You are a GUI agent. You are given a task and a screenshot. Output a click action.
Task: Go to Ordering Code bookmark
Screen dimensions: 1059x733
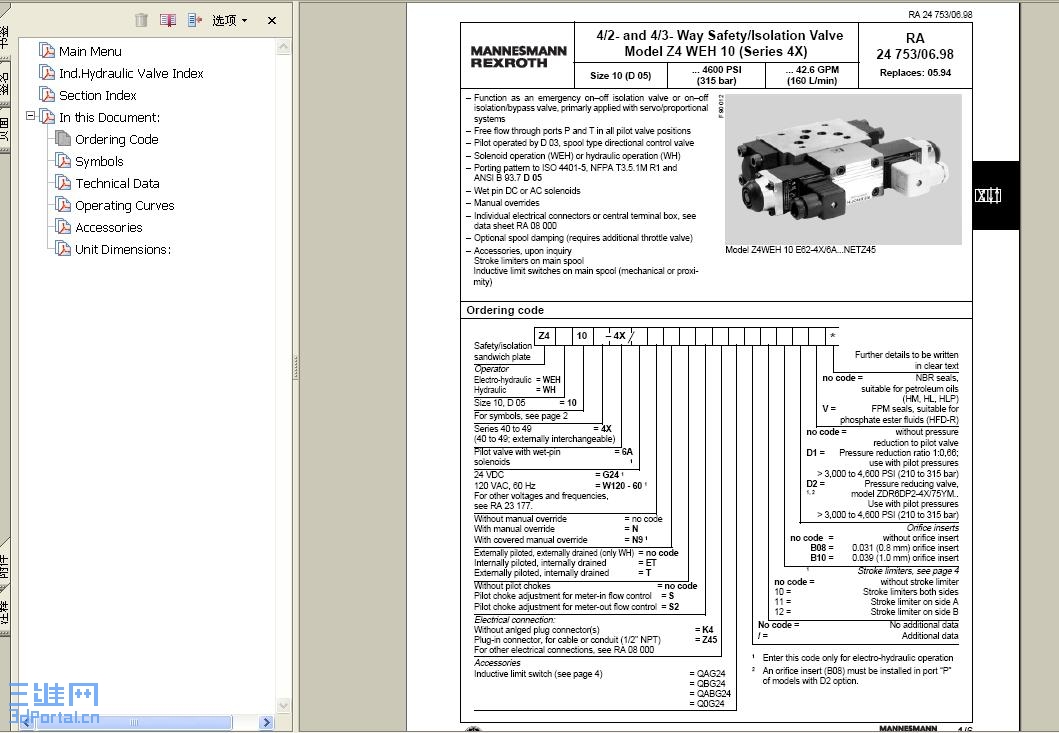[x=116, y=140]
